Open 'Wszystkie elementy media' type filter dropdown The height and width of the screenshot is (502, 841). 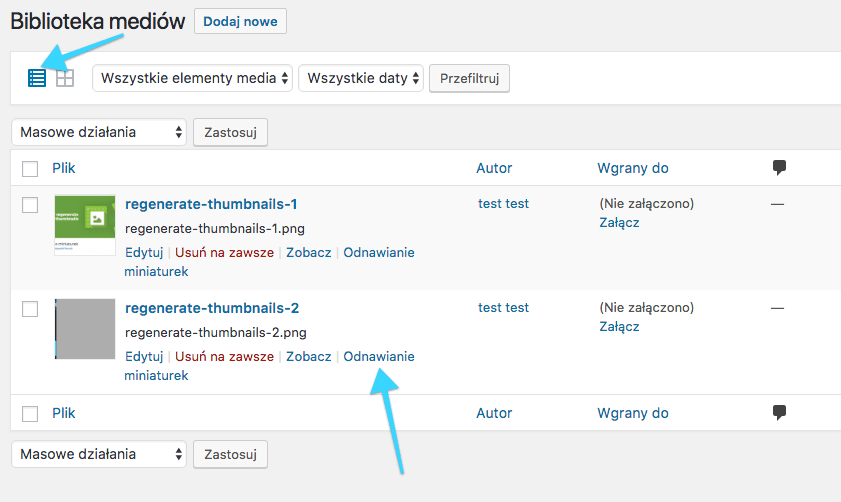[193, 78]
